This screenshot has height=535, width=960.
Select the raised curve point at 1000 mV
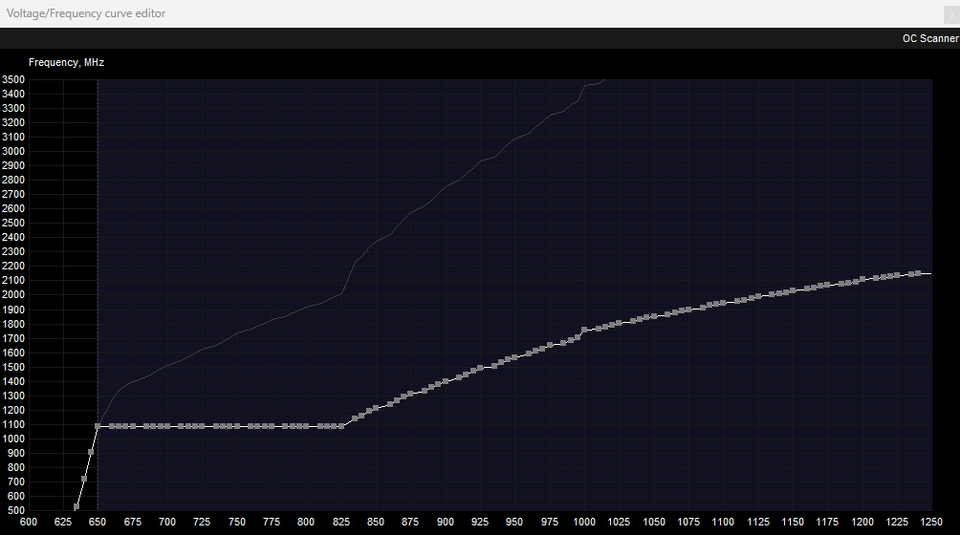click(x=585, y=329)
